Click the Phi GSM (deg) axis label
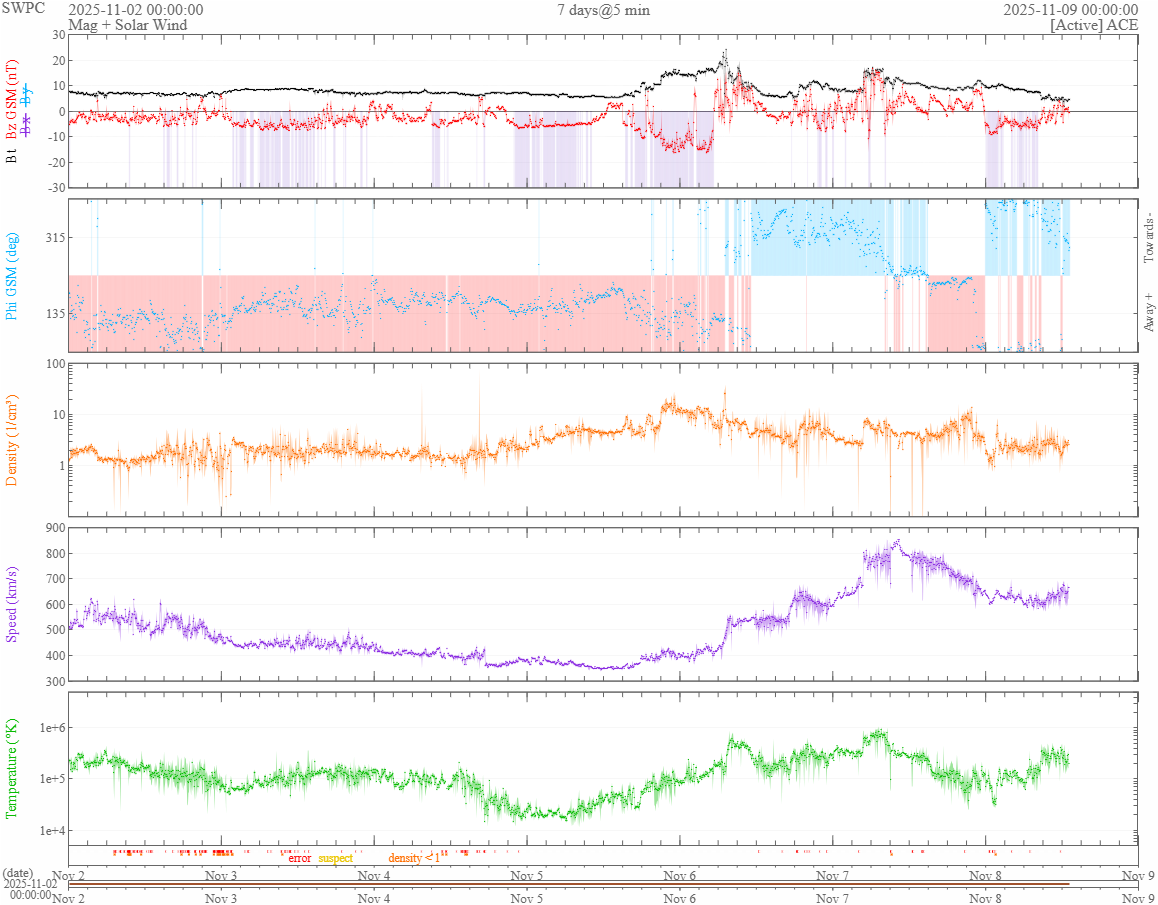 coord(12,275)
